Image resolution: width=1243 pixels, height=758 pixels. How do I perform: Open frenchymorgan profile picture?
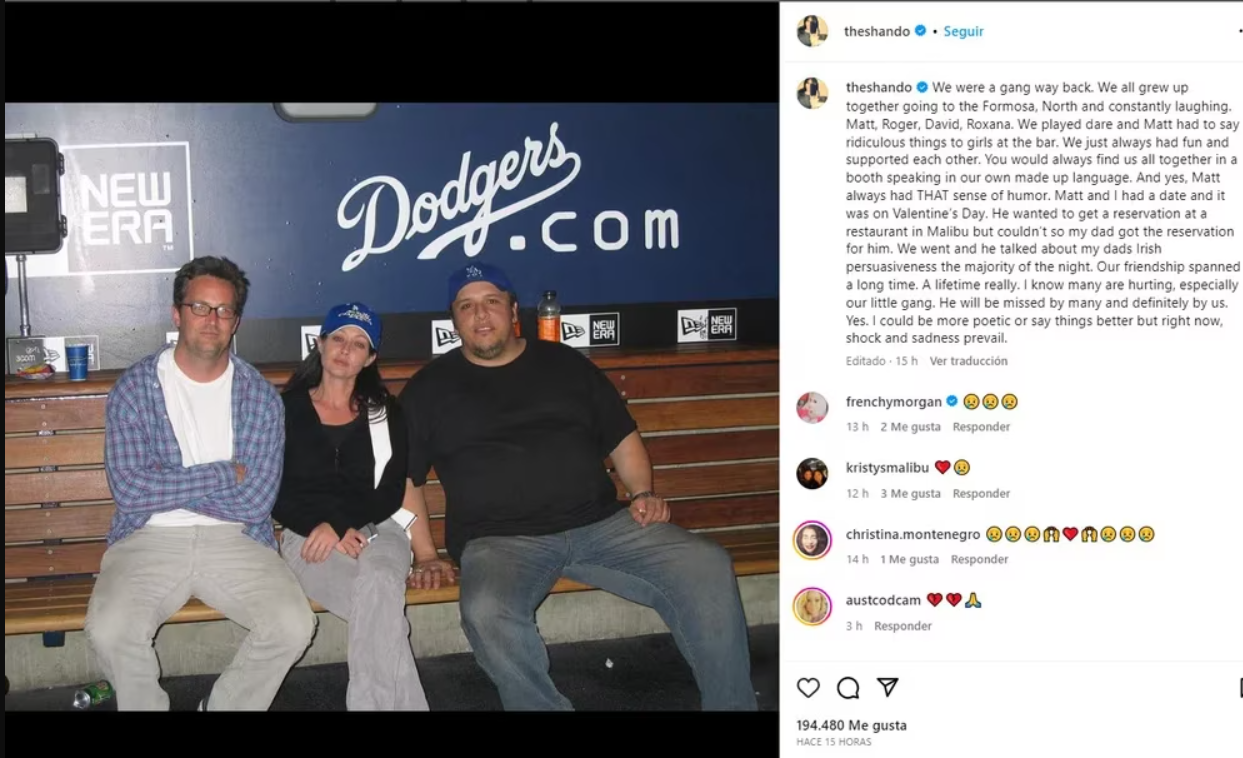tap(812, 408)
